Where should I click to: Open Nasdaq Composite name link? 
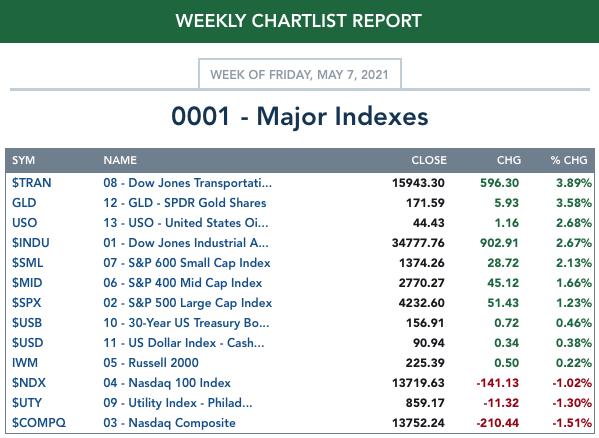(x=169, y=423)
